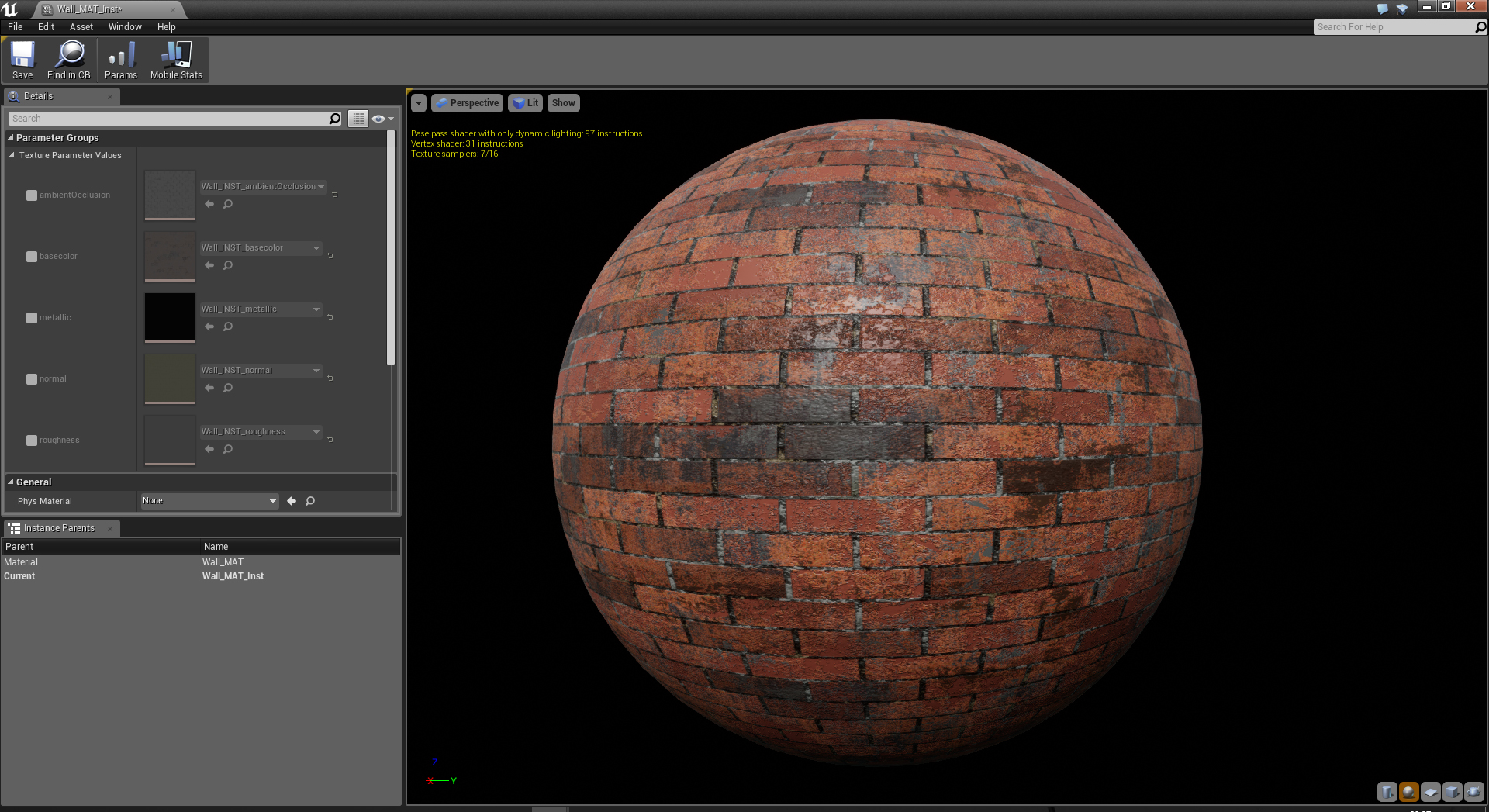Switch preview mesh to teapot
1489x812 pixels.
pyautogui.click(x=1473, y=792)
